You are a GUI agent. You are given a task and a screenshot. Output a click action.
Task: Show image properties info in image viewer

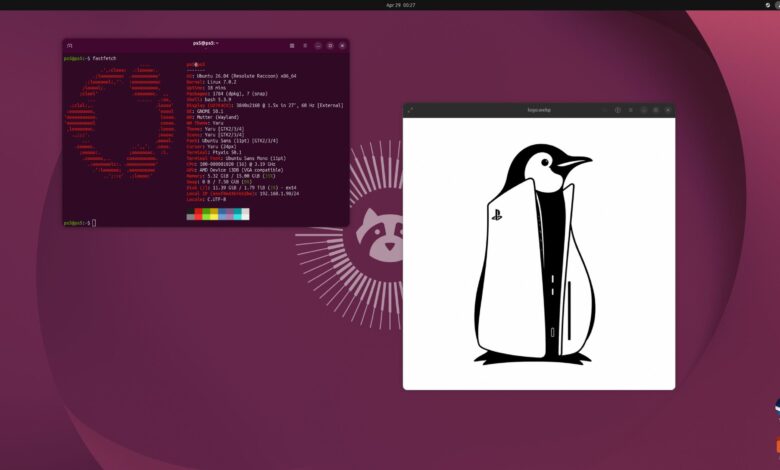click(618, 110)
